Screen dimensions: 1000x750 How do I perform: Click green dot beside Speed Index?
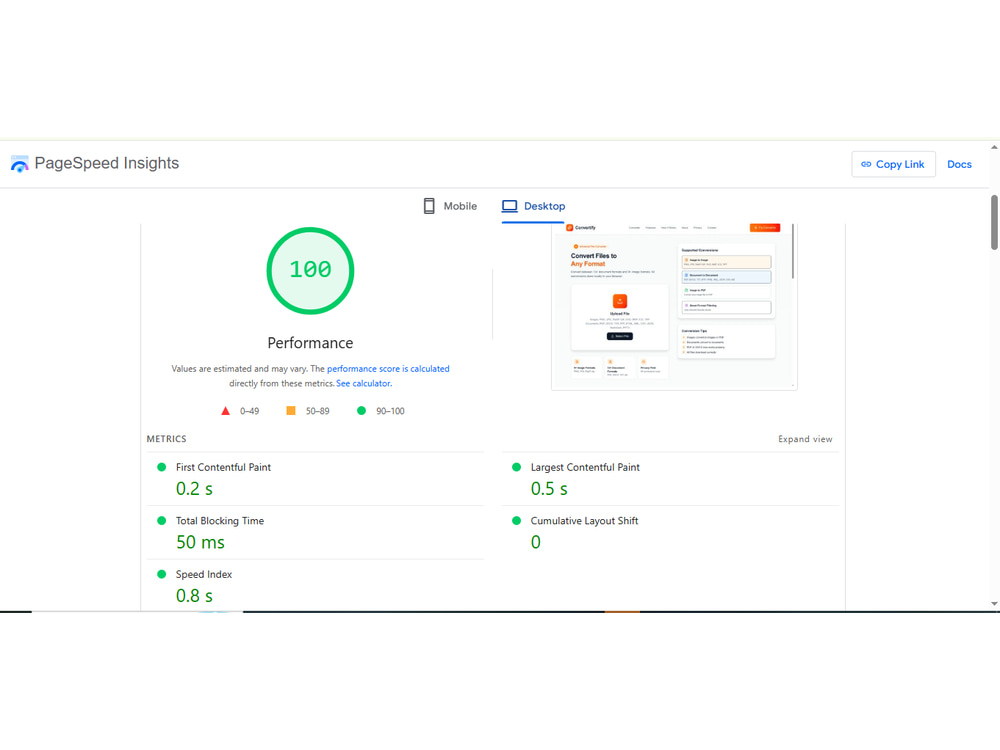pyautogui.click(x=162, y=574)
